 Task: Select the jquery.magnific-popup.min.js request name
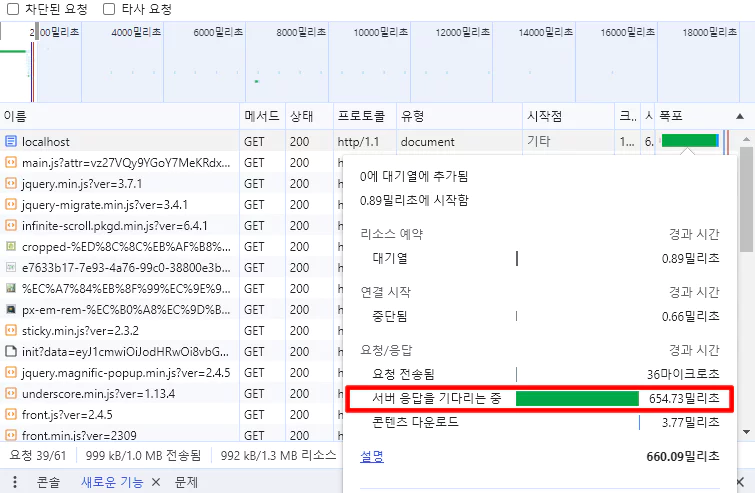point(126,373)
